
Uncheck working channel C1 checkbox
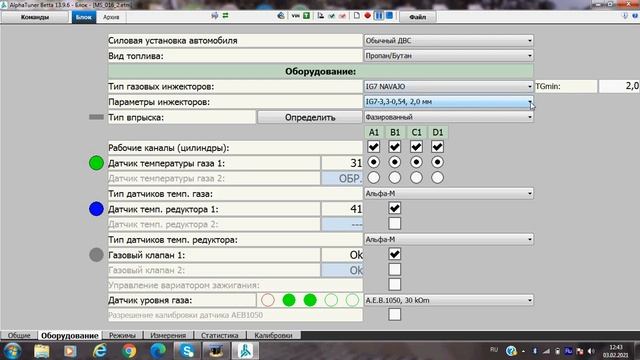pos(416,147)
